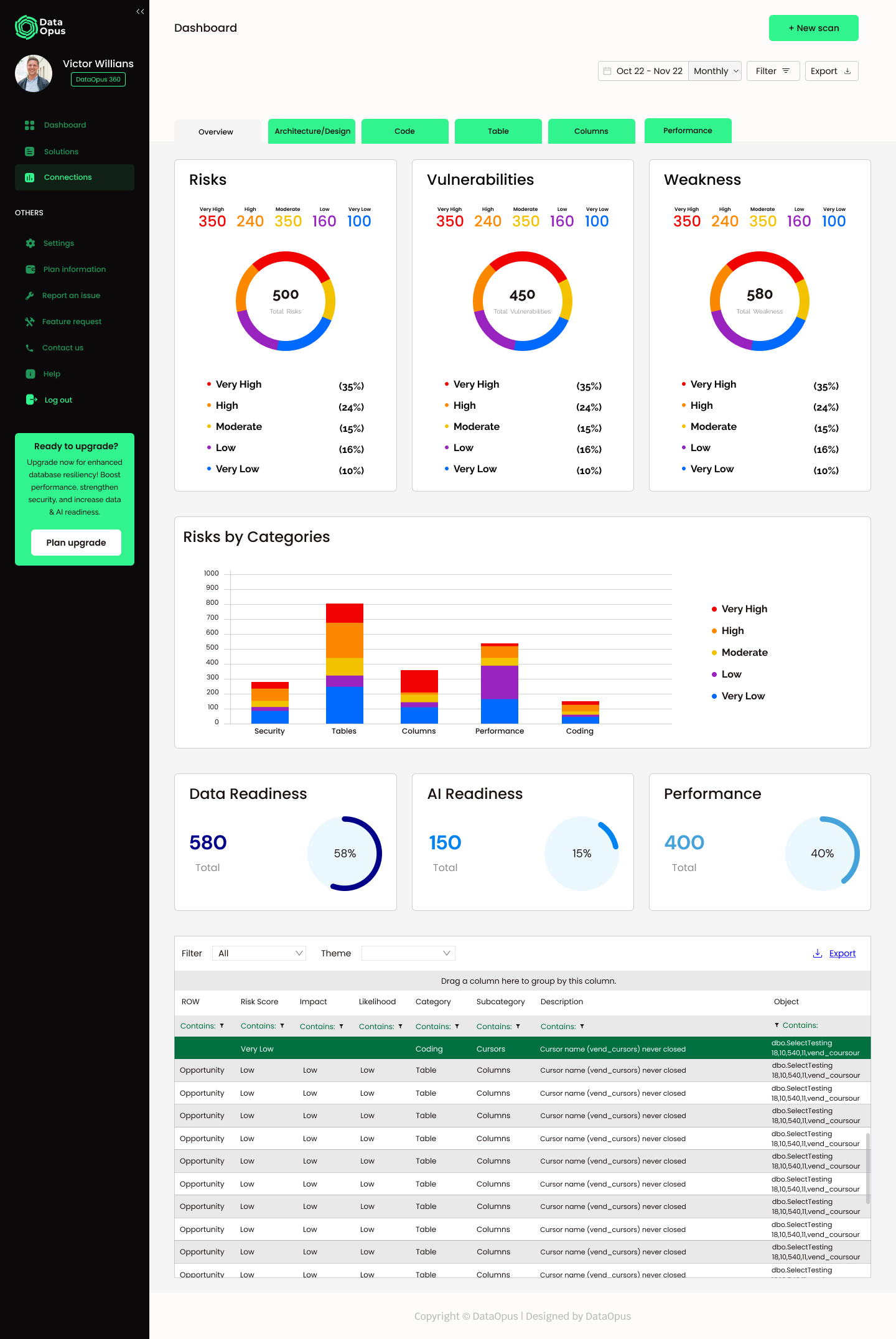Switch to the Overview tab
Screen dimensions: 896x1339
click(x=218, y=131)
